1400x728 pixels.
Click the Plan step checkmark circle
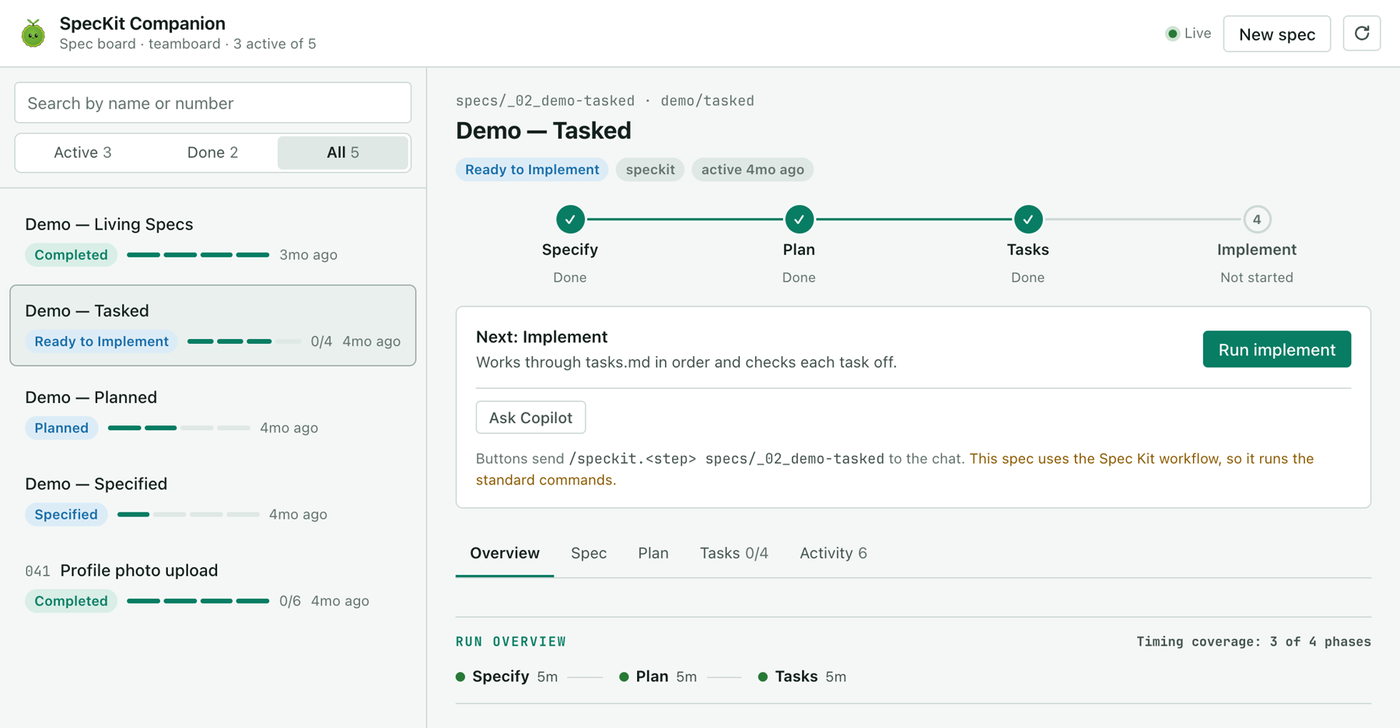[x=799, y=219]
